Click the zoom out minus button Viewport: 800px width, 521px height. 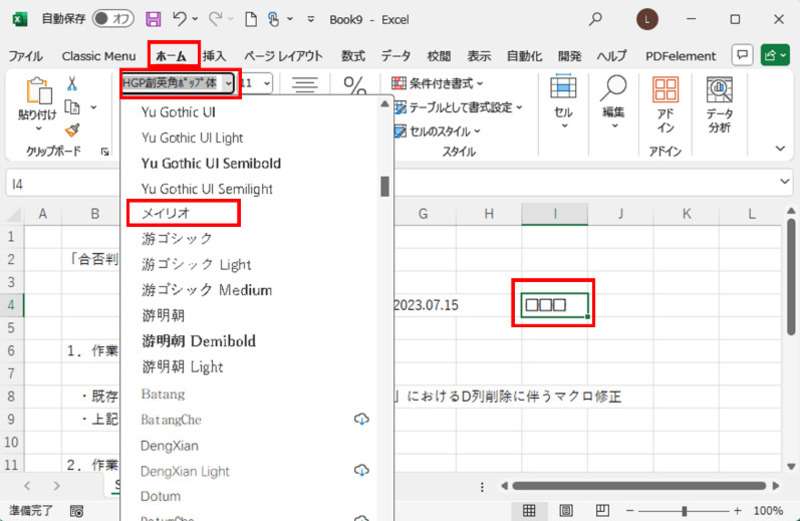(x=630, y=511)
